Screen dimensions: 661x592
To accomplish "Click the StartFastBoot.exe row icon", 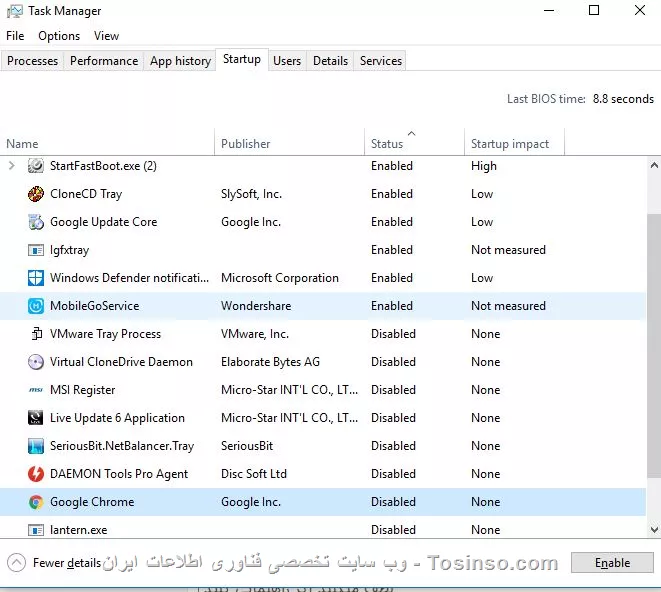I will 36,166.
